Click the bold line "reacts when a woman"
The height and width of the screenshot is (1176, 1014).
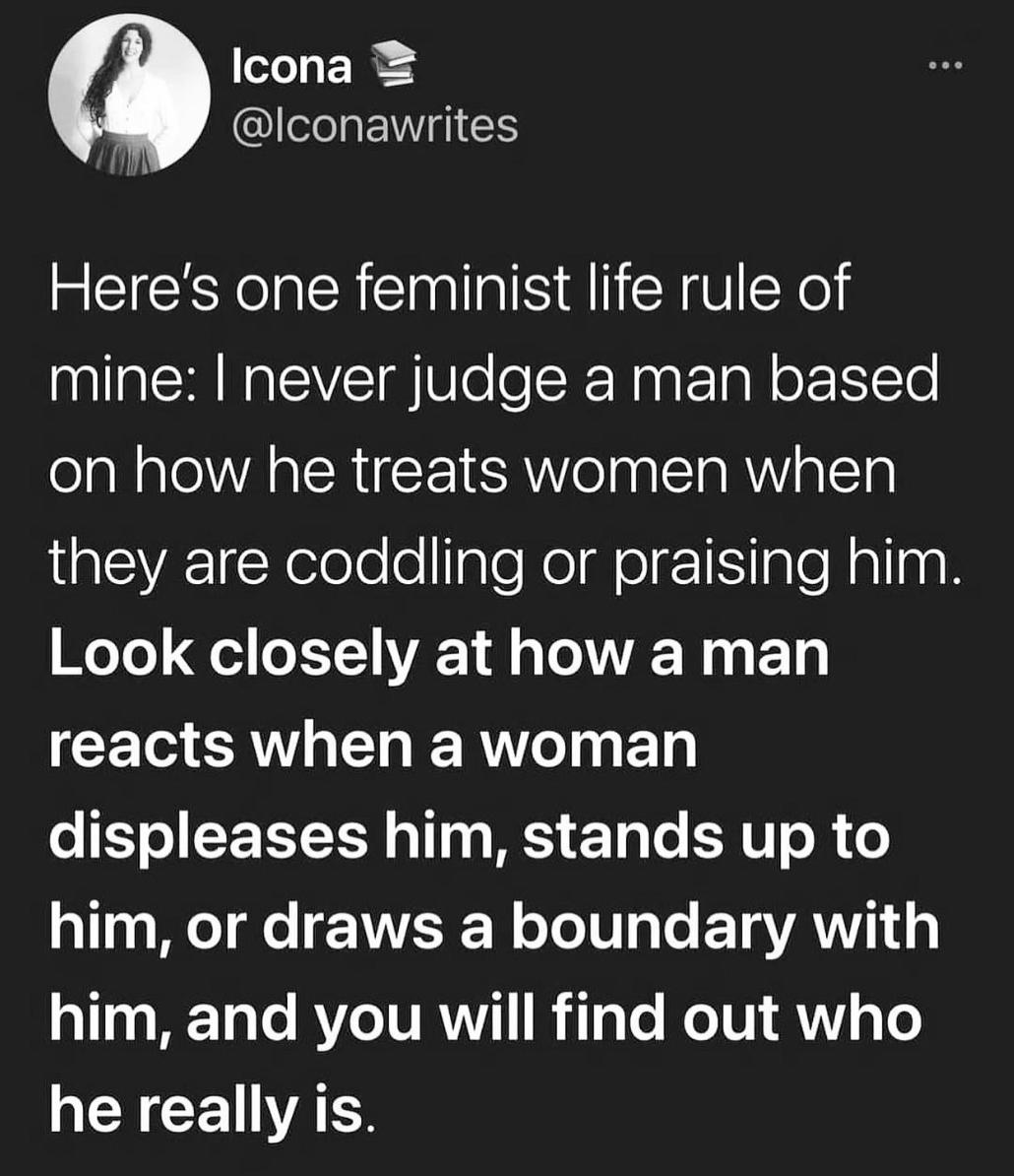click(x=373, y=748)
